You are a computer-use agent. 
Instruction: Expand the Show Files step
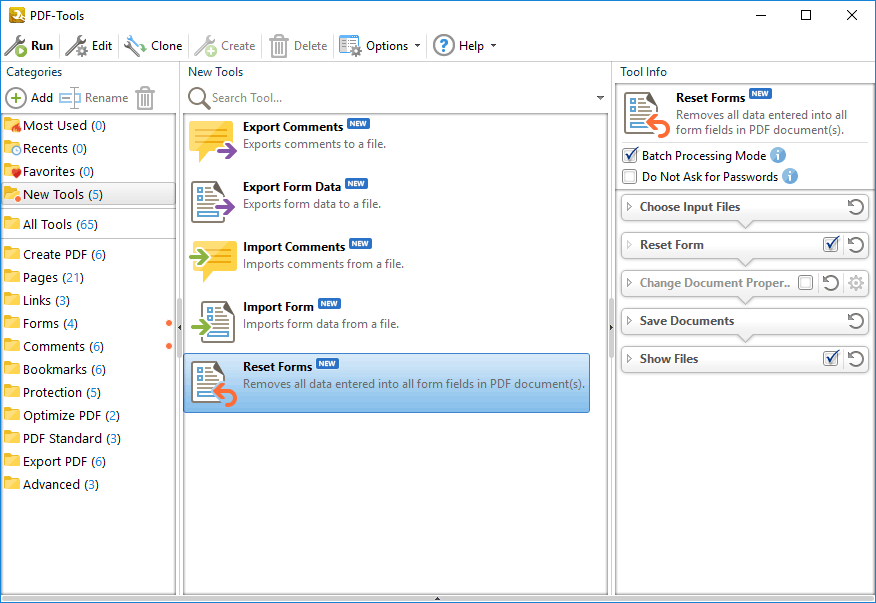point(630,359)
